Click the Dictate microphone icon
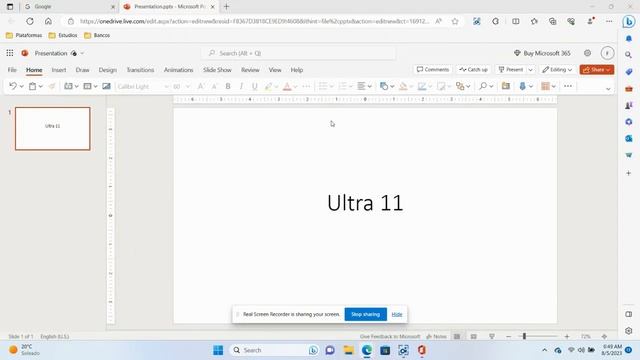The height and width of the screenshot is (360, 640). [x=522, y=86]
